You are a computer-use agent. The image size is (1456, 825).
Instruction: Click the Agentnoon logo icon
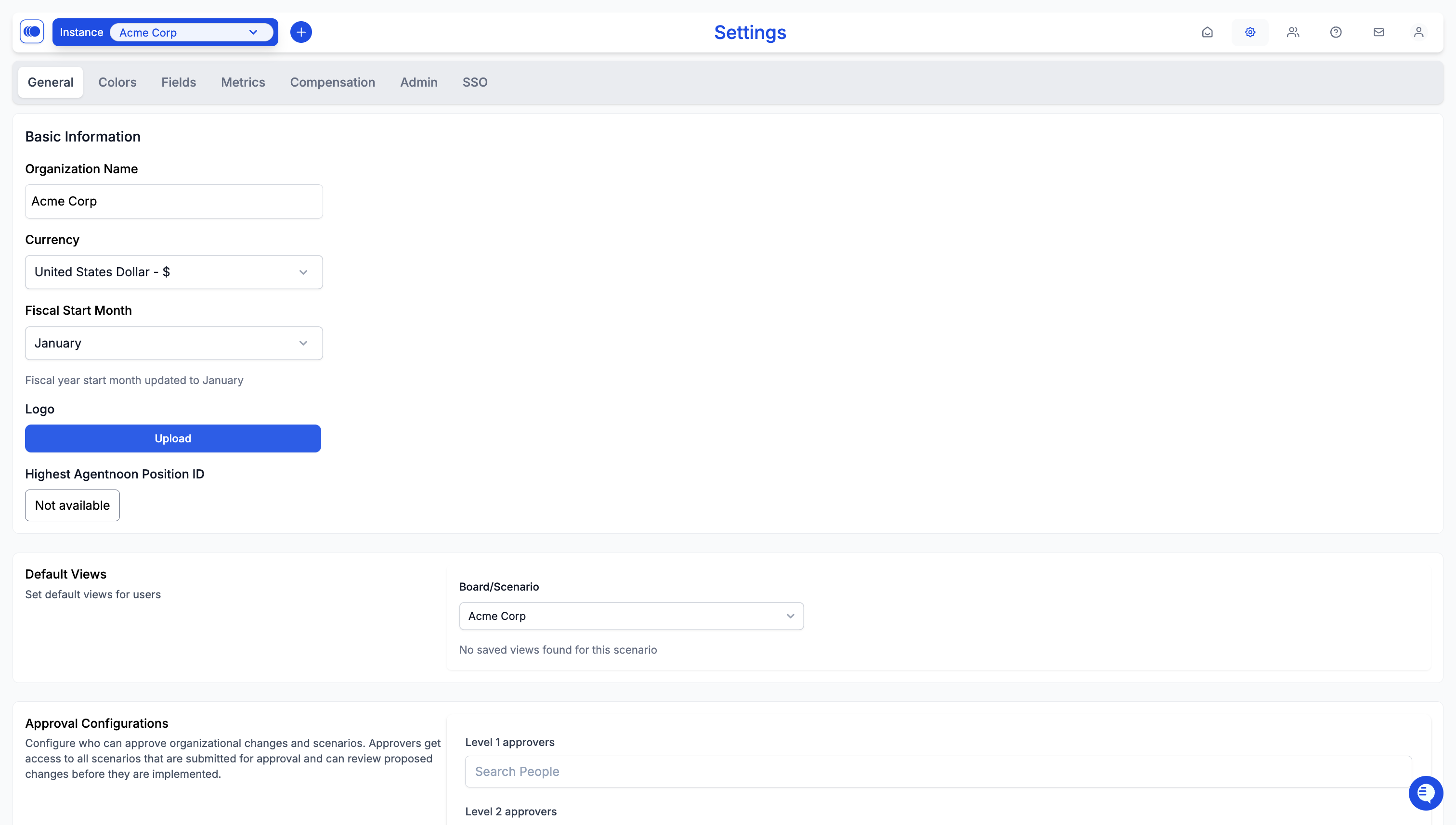coord(32,32)
